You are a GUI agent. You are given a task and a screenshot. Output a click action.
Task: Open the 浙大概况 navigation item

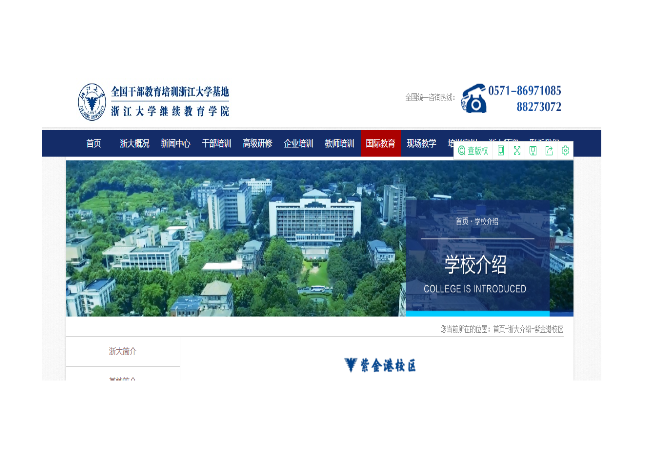134,143
